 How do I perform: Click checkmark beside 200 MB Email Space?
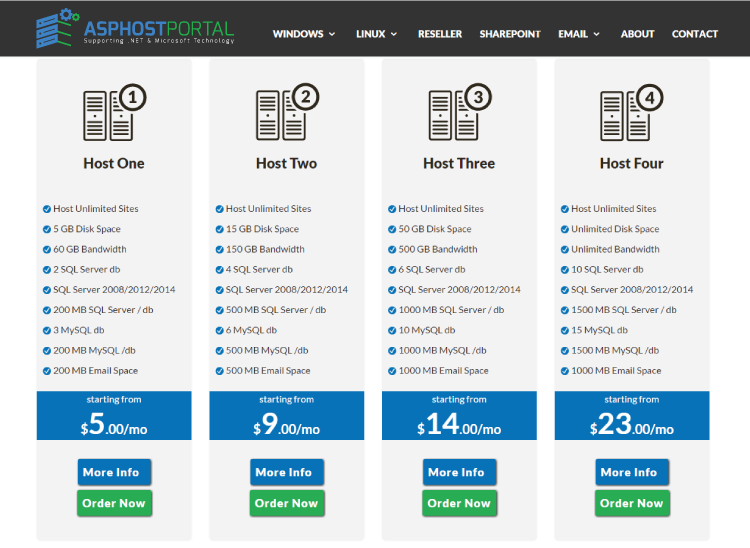point(47,371)
